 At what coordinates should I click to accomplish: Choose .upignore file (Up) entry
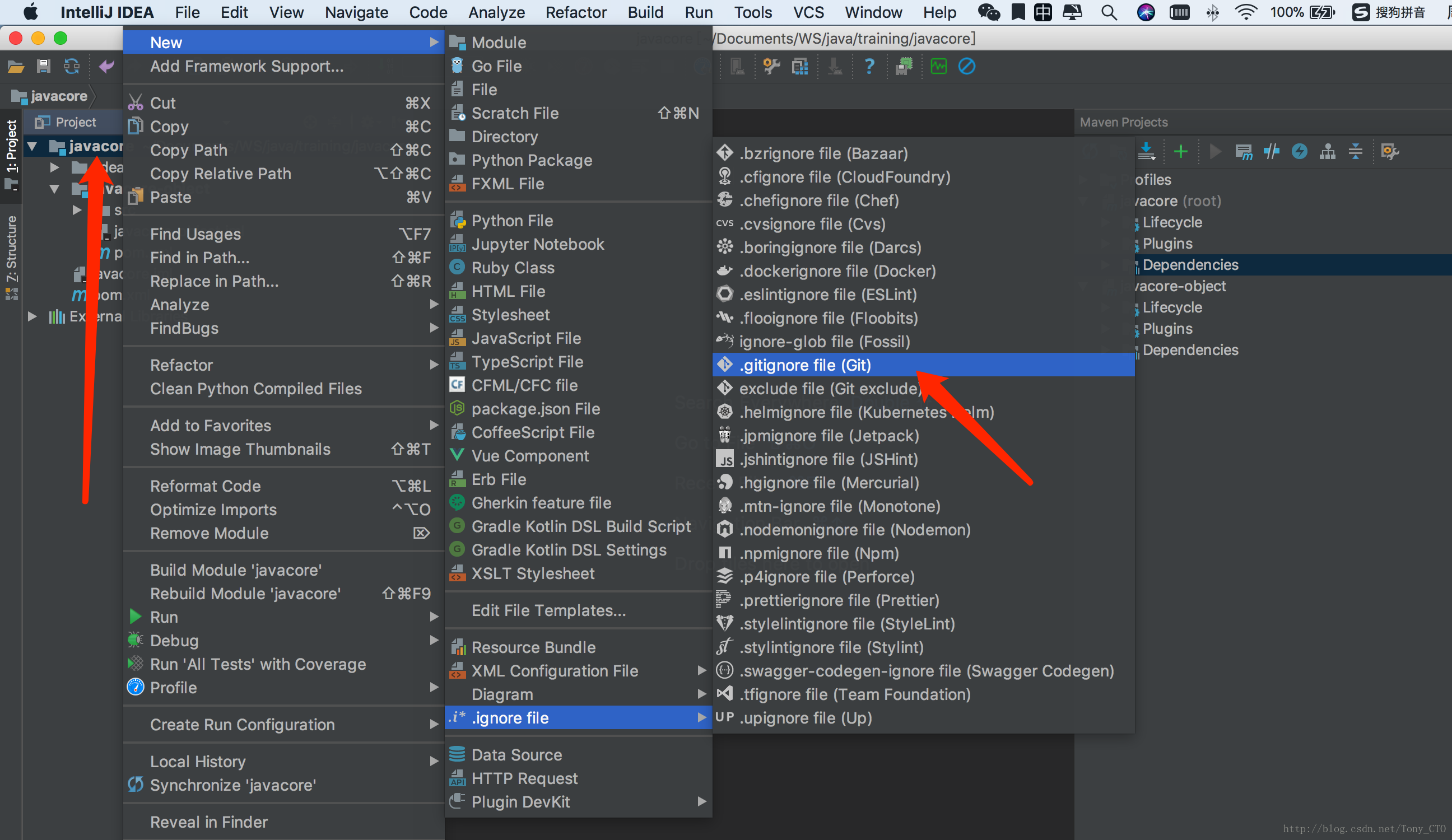pyautogui.click(x=924, y=718)
